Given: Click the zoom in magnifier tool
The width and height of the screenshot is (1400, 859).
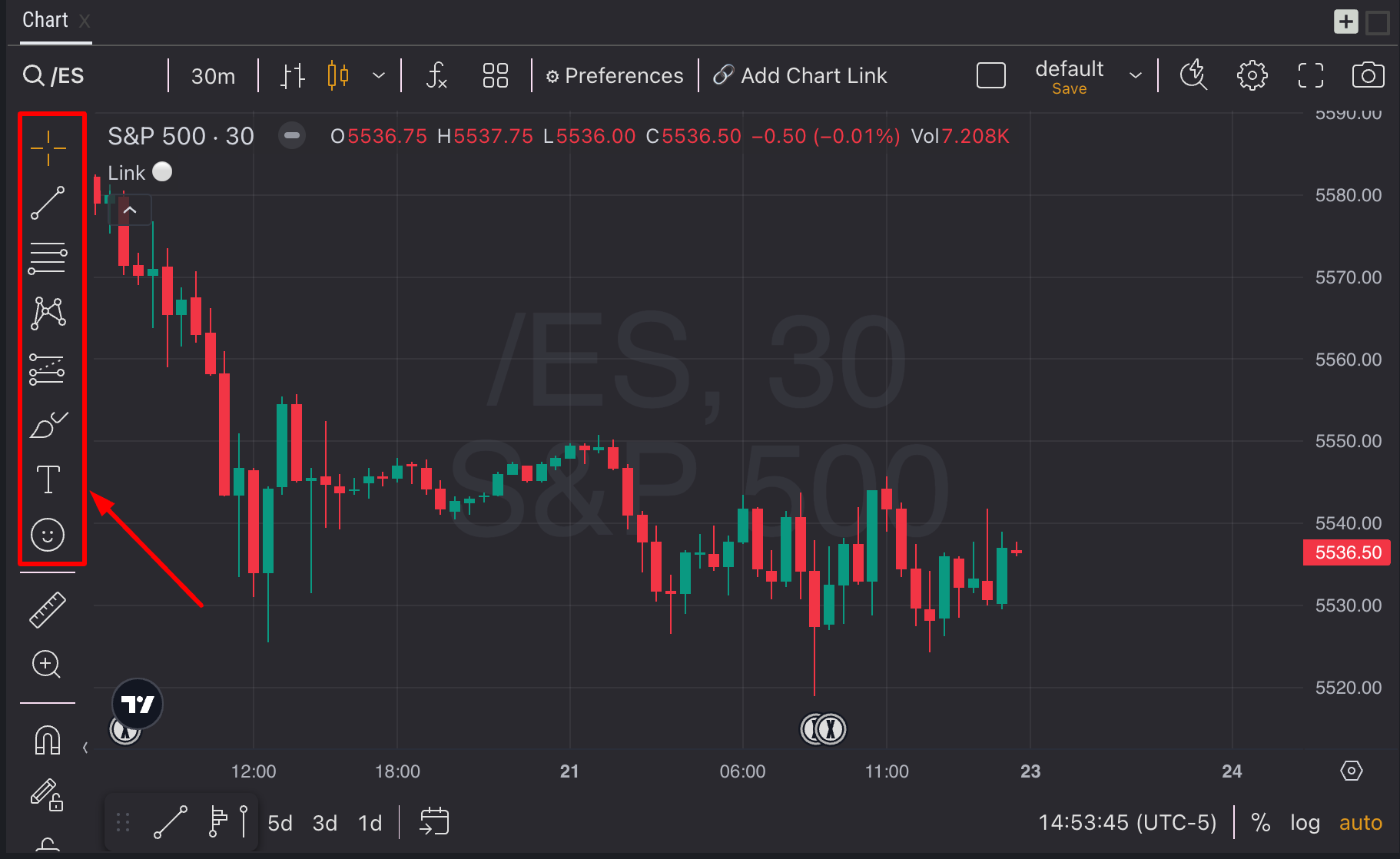Looking at the screenshot, I should 47,665.
